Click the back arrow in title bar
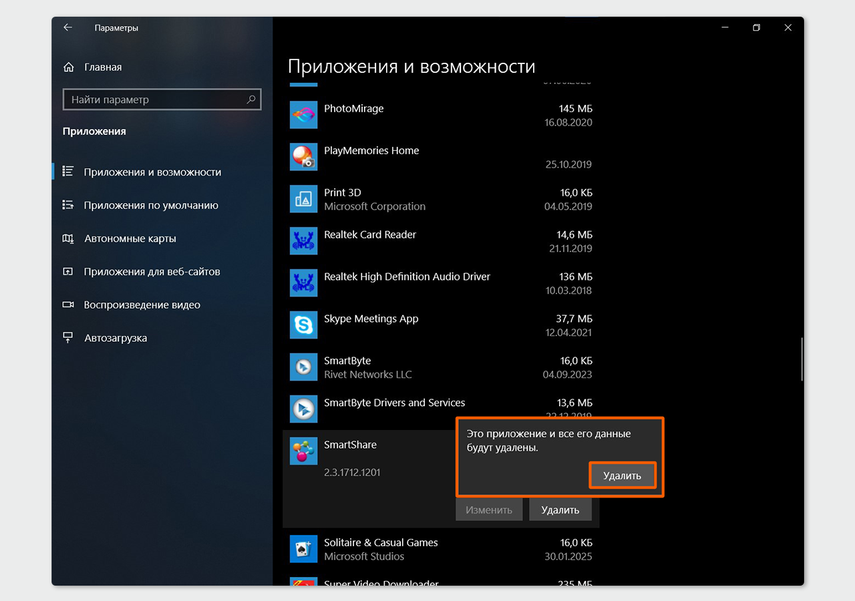 tap(68, 28)
